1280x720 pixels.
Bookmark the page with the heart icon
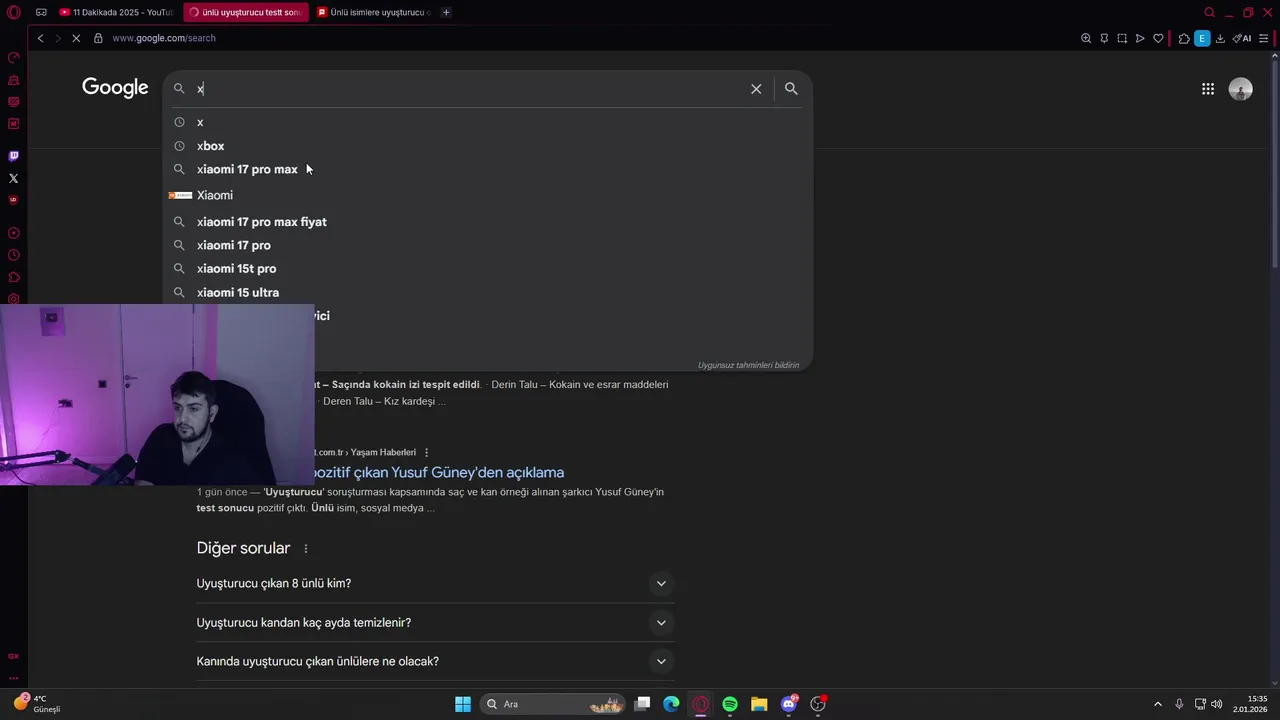(1158, 38)
